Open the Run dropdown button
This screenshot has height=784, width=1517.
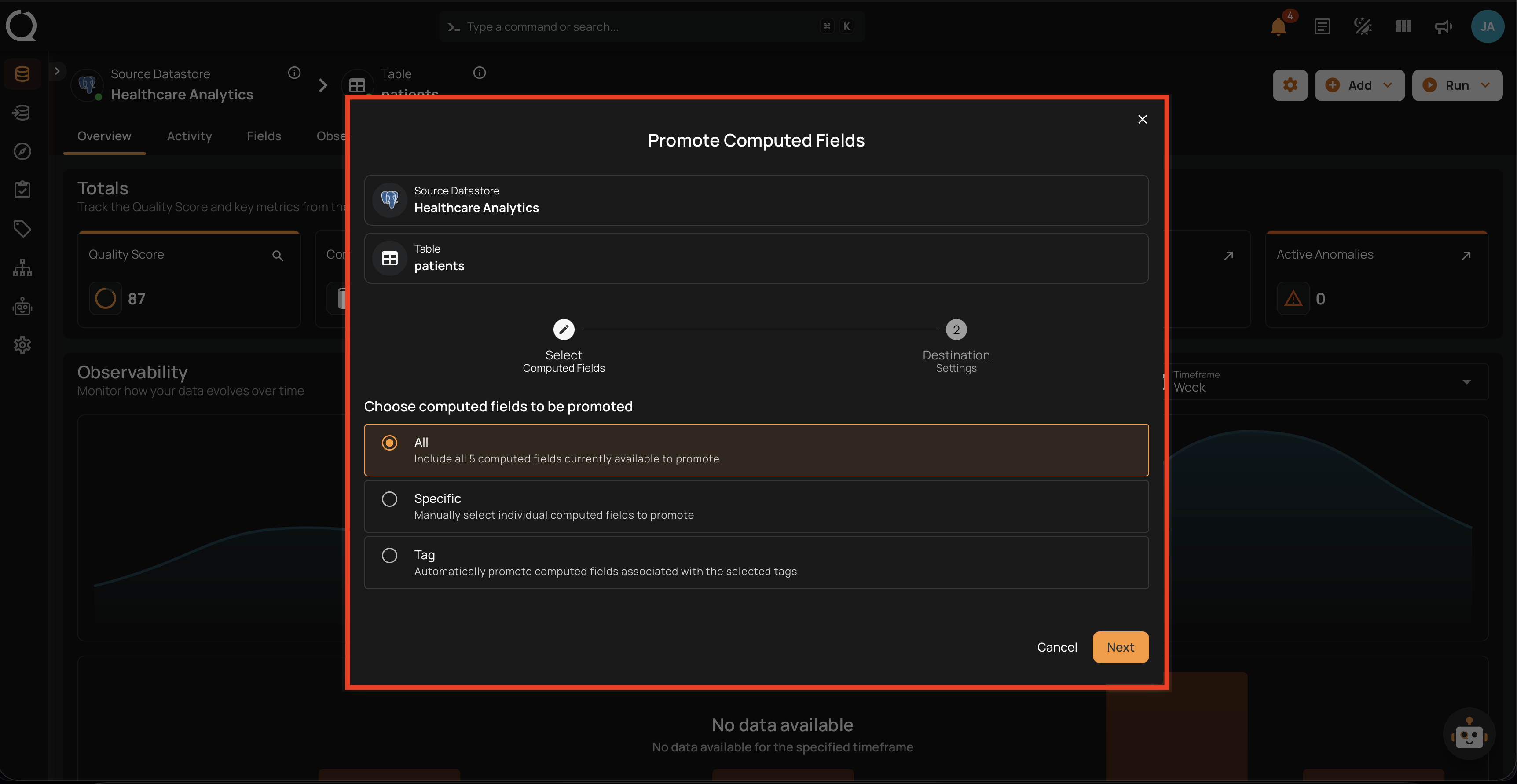[x=1457, y=85]
